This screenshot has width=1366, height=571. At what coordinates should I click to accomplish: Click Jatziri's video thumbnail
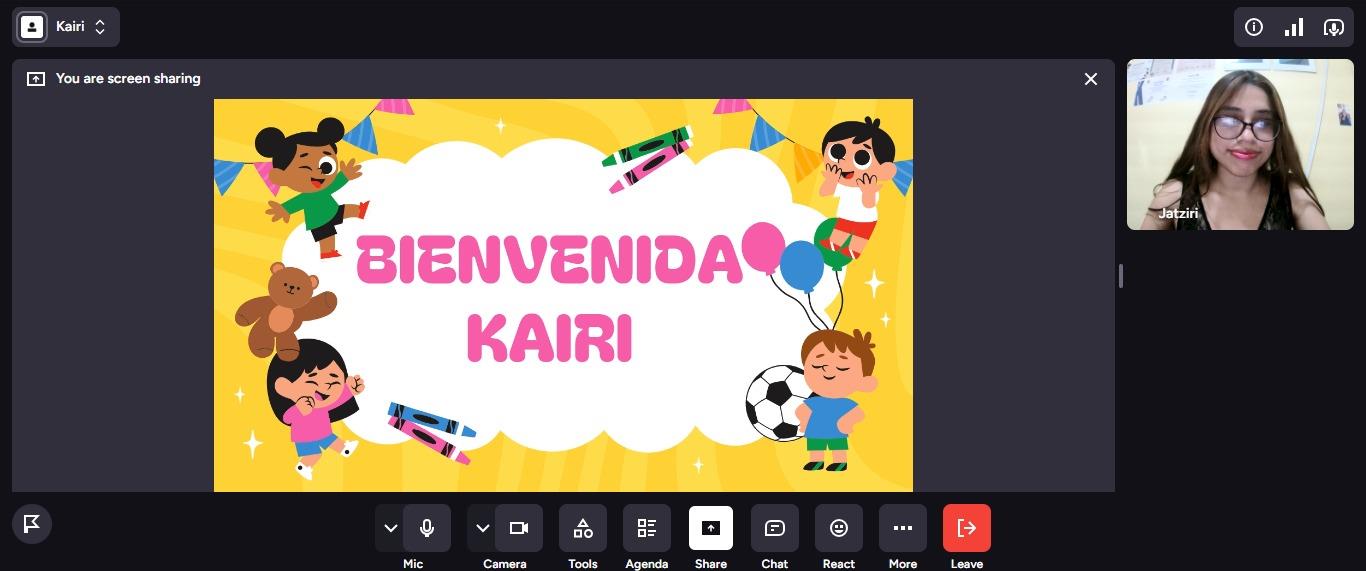click(1240, 144)
